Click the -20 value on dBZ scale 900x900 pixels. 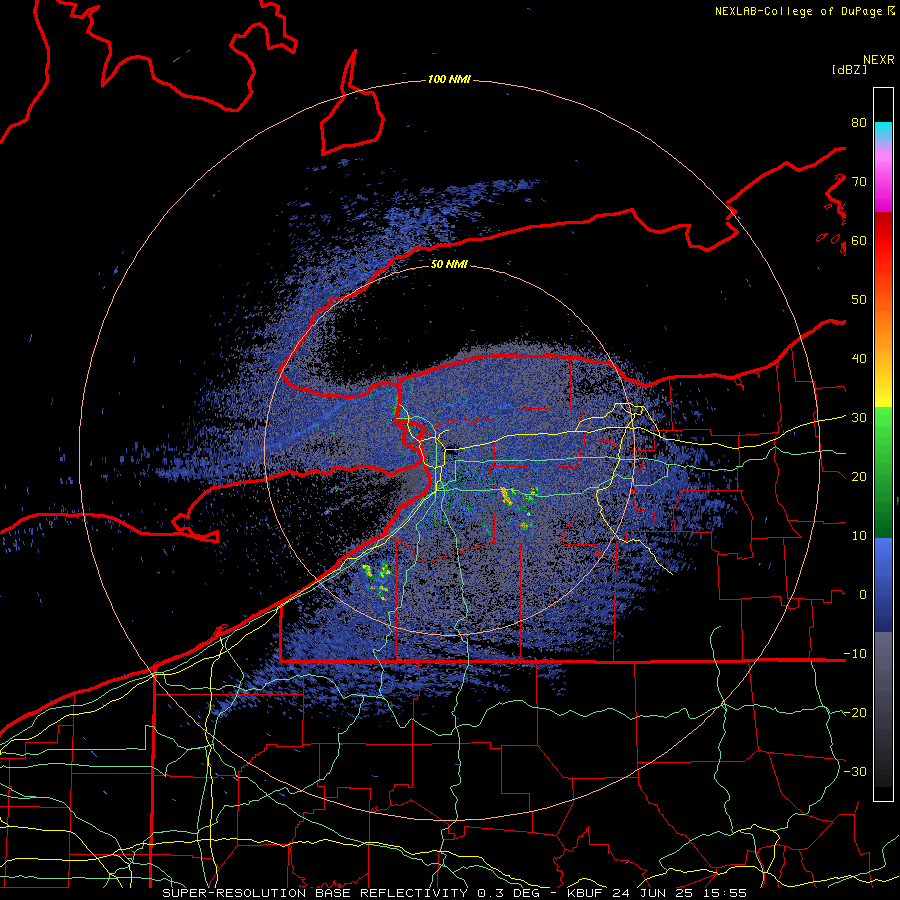pos(855,713)
